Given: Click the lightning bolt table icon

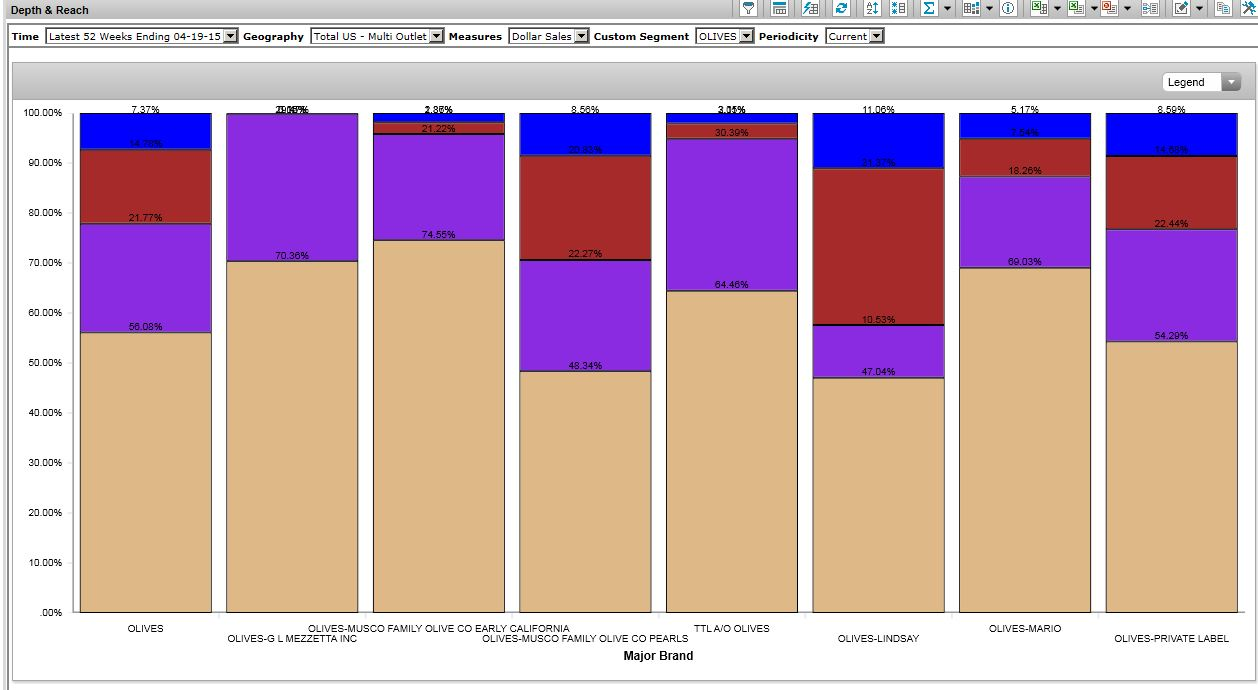Looking at the screenshot, I should (x=811, y=9).
